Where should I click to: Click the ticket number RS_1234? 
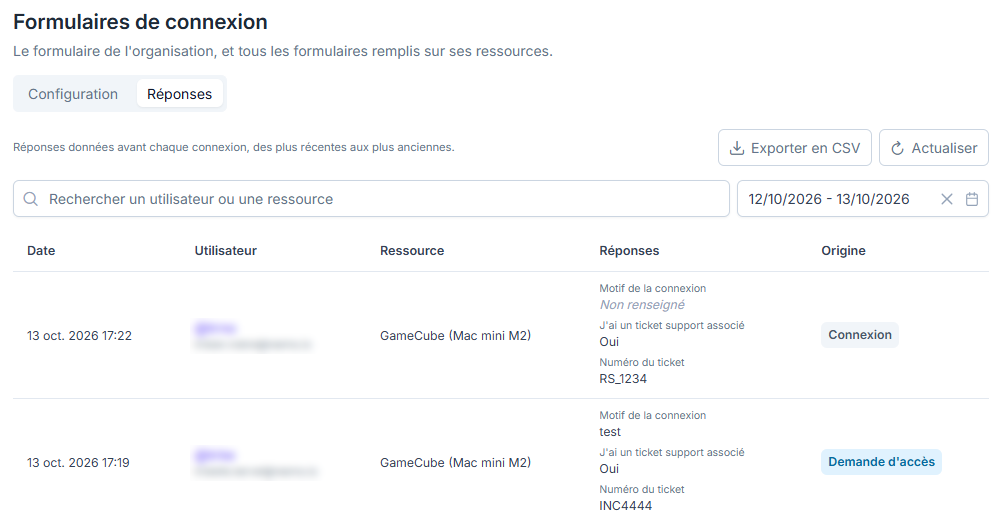coord(623,378)
